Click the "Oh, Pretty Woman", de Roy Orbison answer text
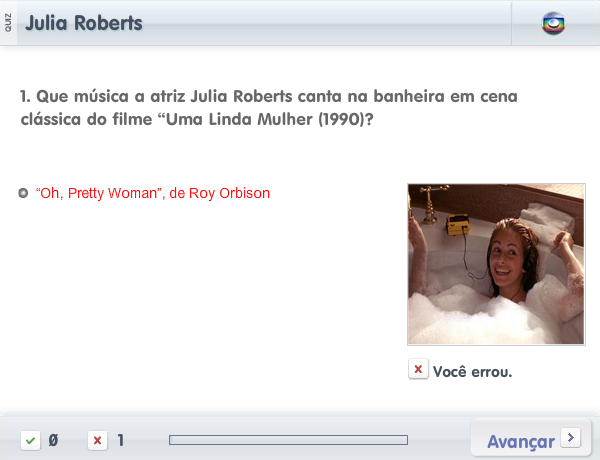Viewport: 600px width, 460px height. pos(153,193)
